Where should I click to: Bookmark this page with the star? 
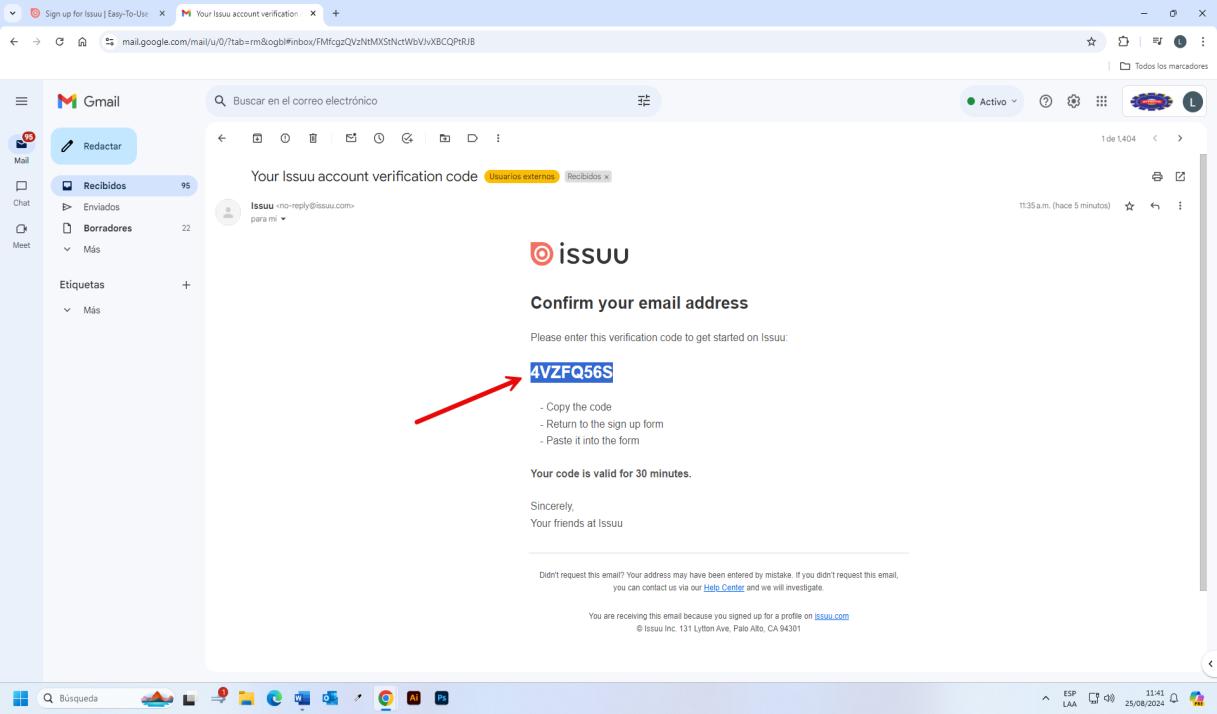click(1091, 42)
